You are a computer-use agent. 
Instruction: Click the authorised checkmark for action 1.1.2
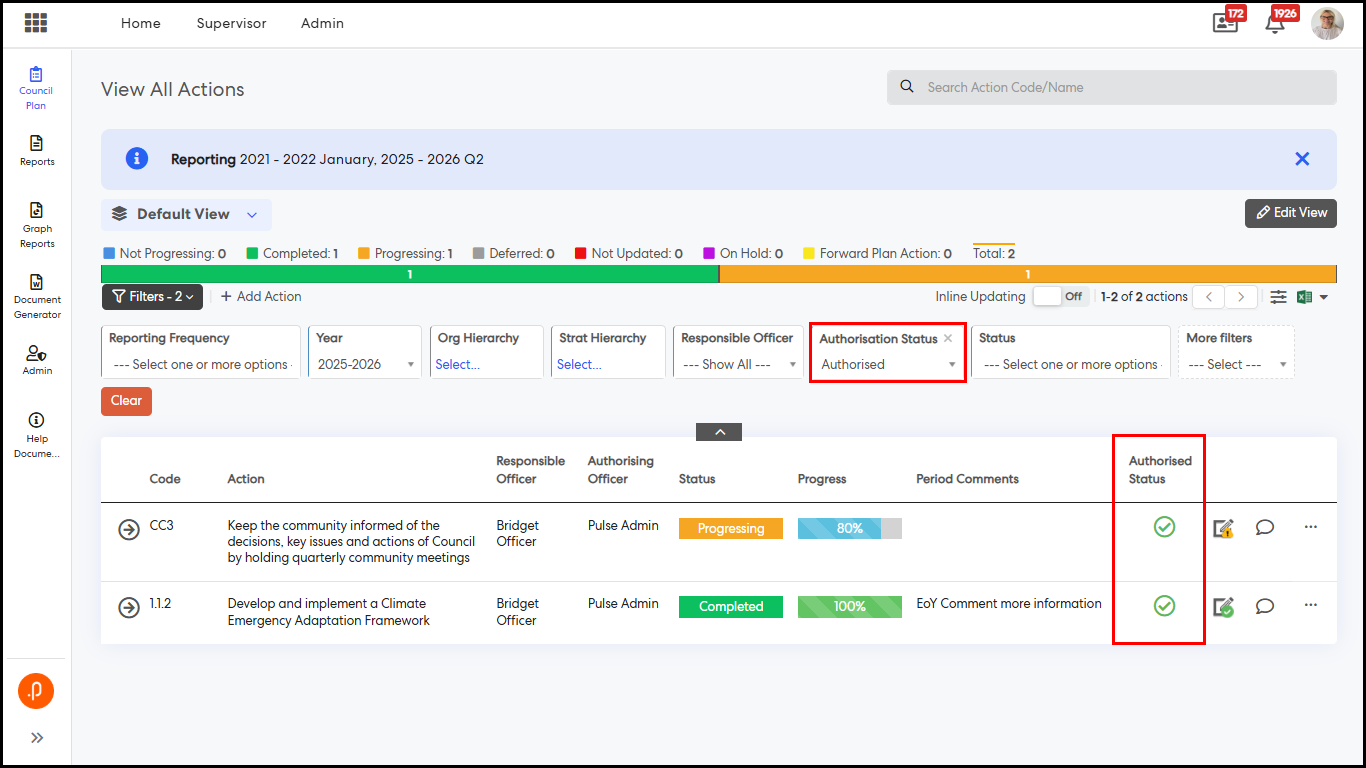(x=1164, y=606)
